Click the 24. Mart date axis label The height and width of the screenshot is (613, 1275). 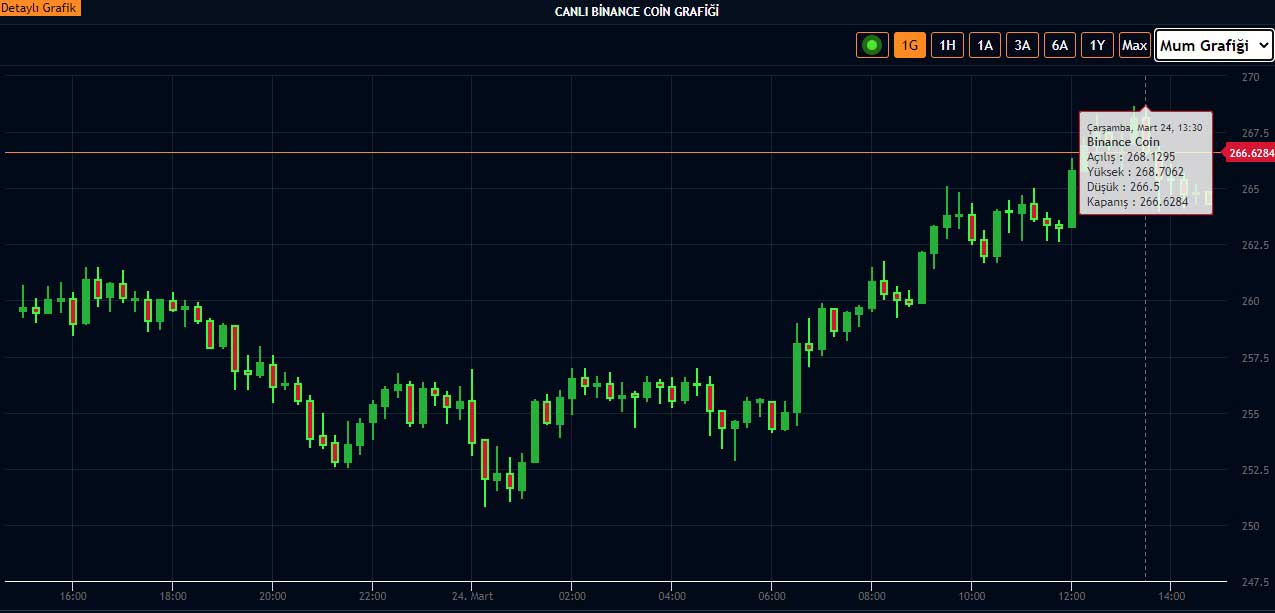click(472, 596)
